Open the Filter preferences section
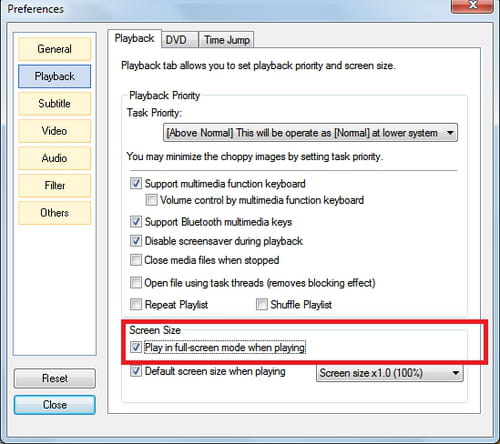Image resolution: width=500 pixels, height=444 pixels. (54, 186)
